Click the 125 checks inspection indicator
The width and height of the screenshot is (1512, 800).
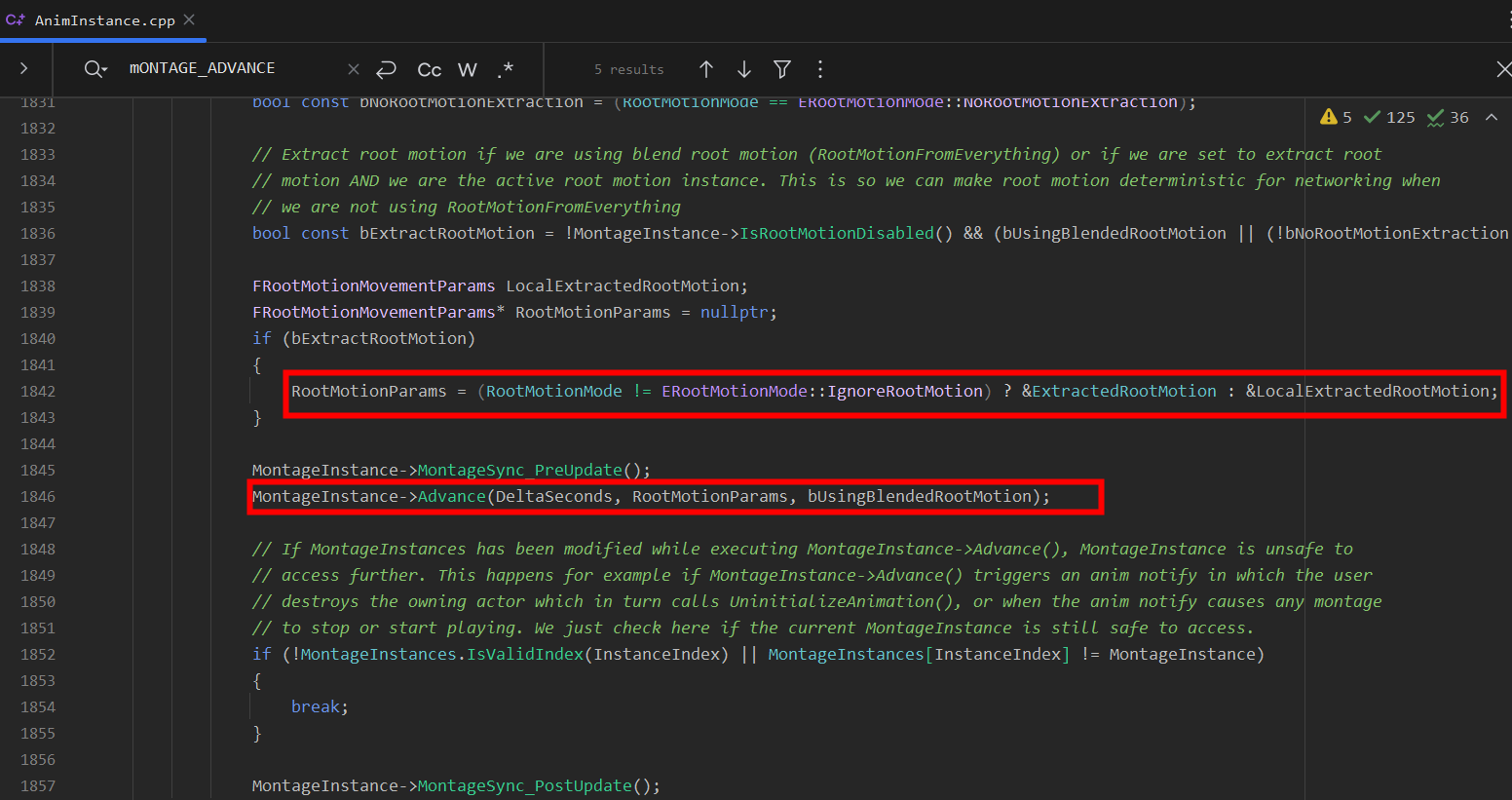[1388, 117]
